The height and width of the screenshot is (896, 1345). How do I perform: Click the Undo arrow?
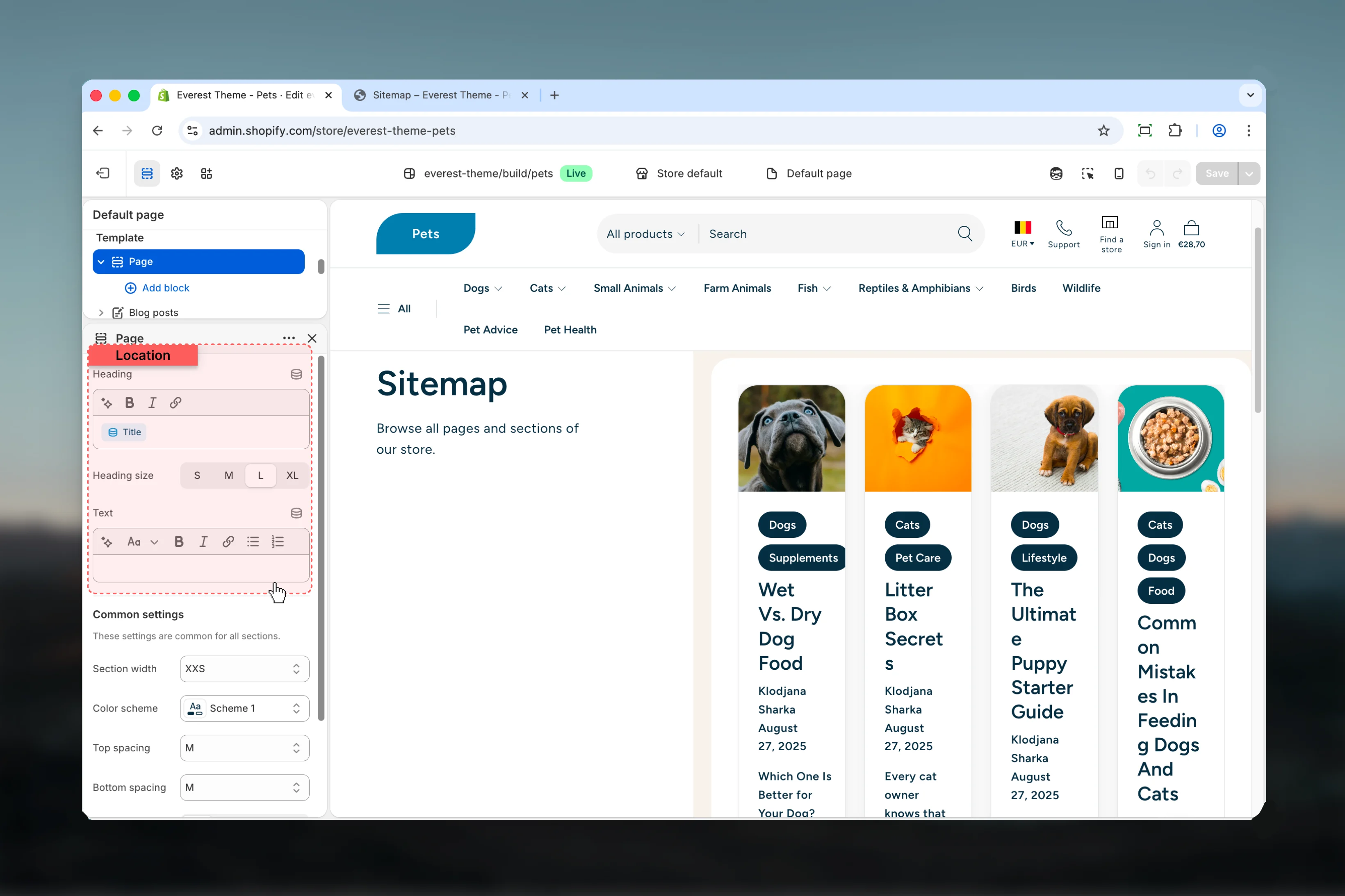point(1150,173)
